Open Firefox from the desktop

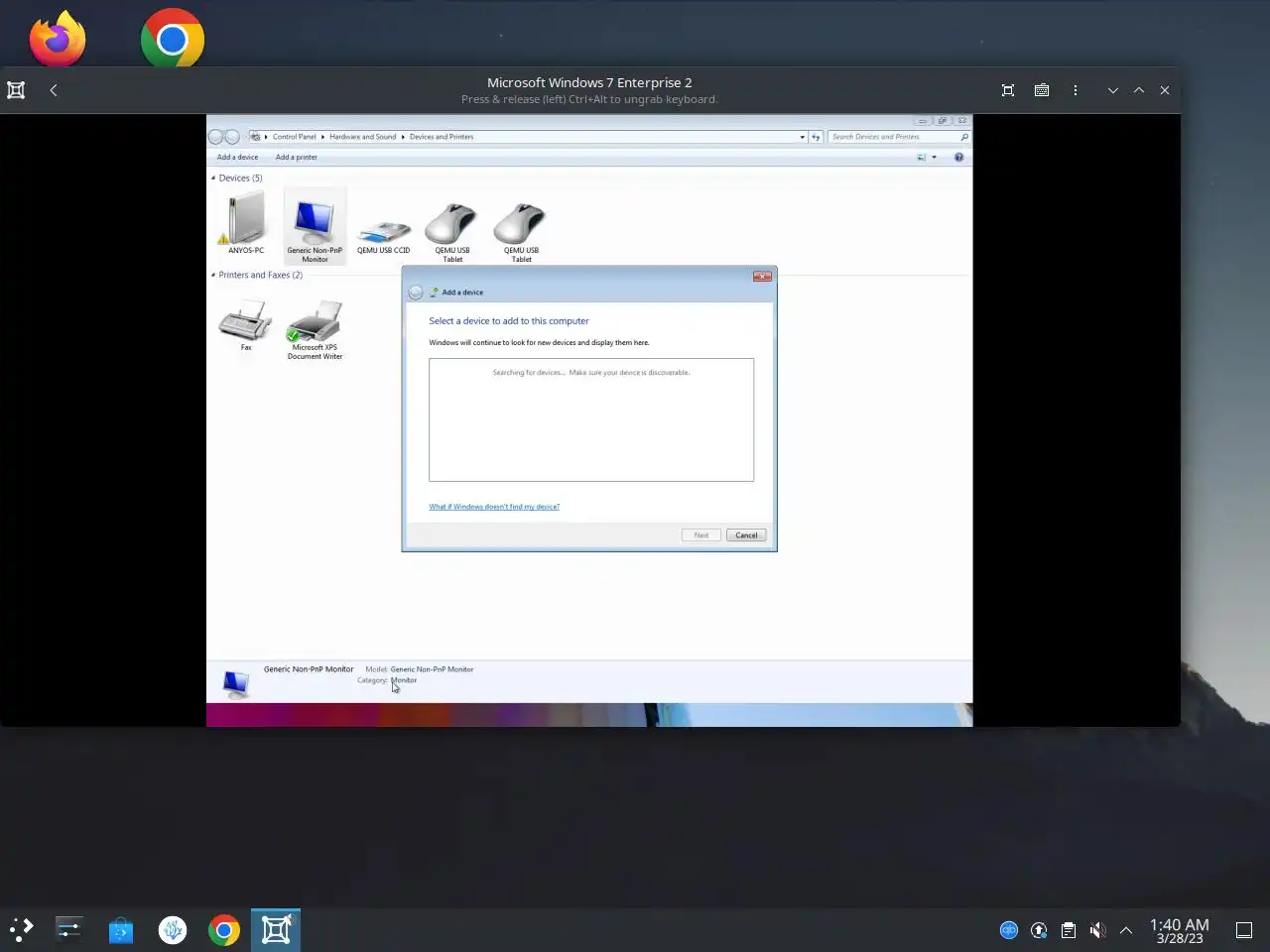pyautogui.click(x=58, y=39)
